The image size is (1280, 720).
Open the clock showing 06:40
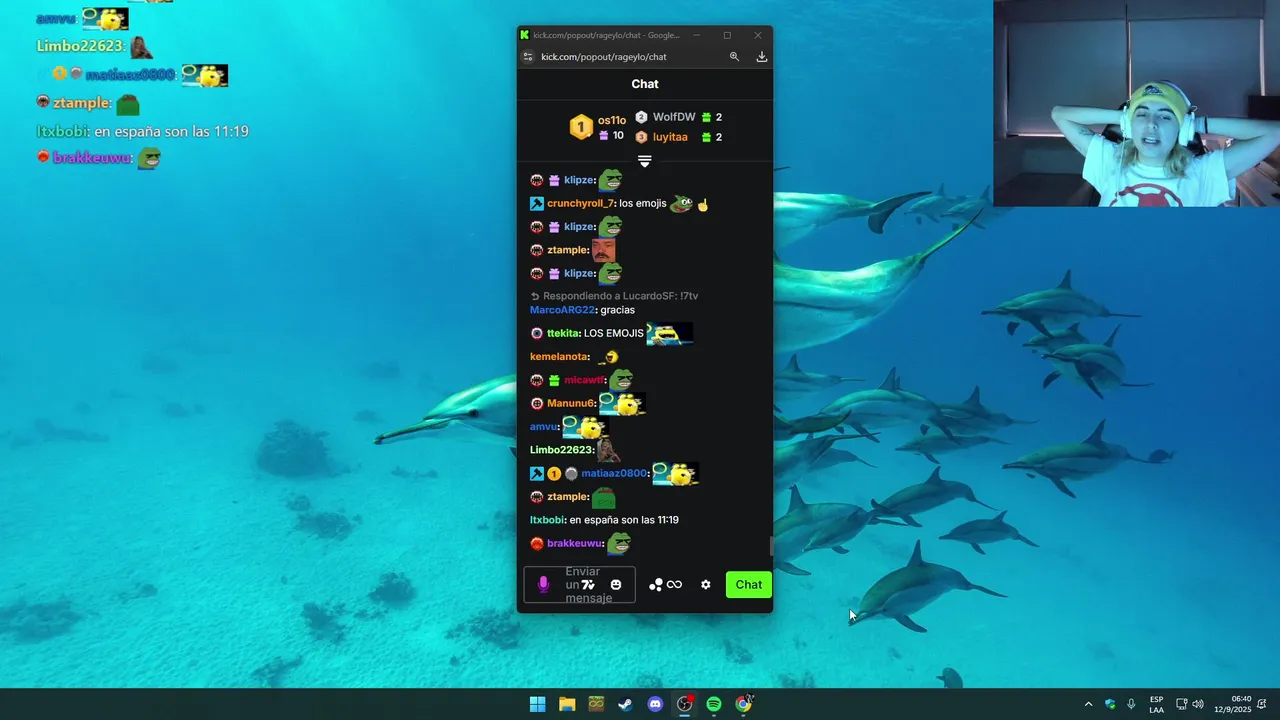(1233, 704)
